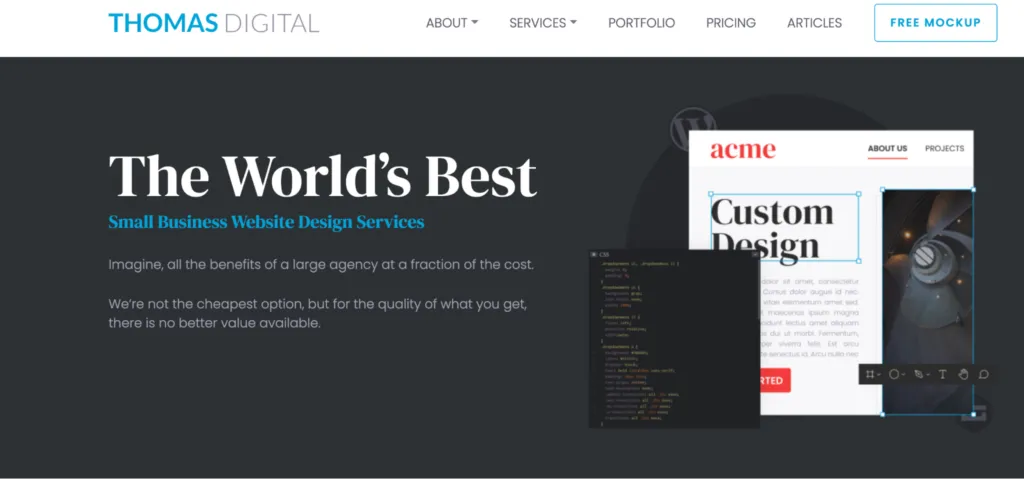Visit the Articles page
Screen dimensions: 1024x479
[x=814, y=23]
